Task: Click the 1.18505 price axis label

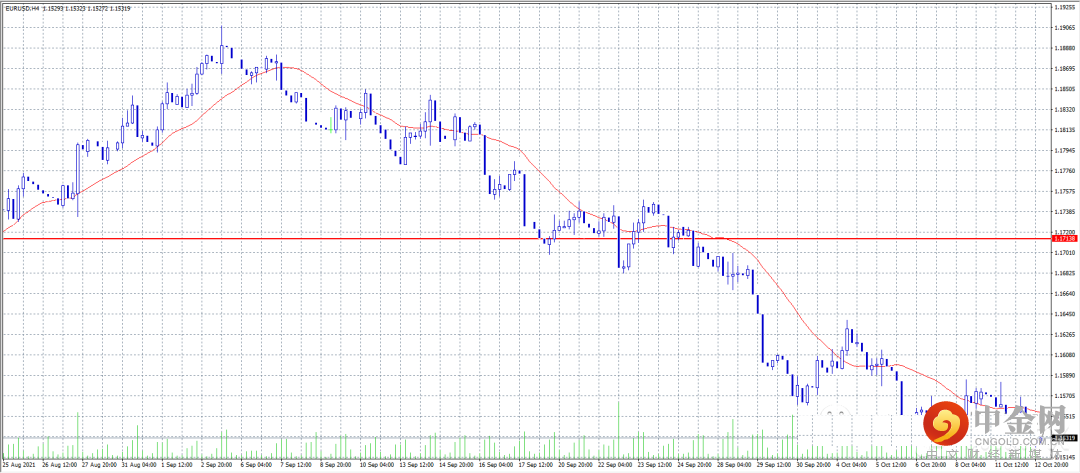Action: pos(1064,89)
